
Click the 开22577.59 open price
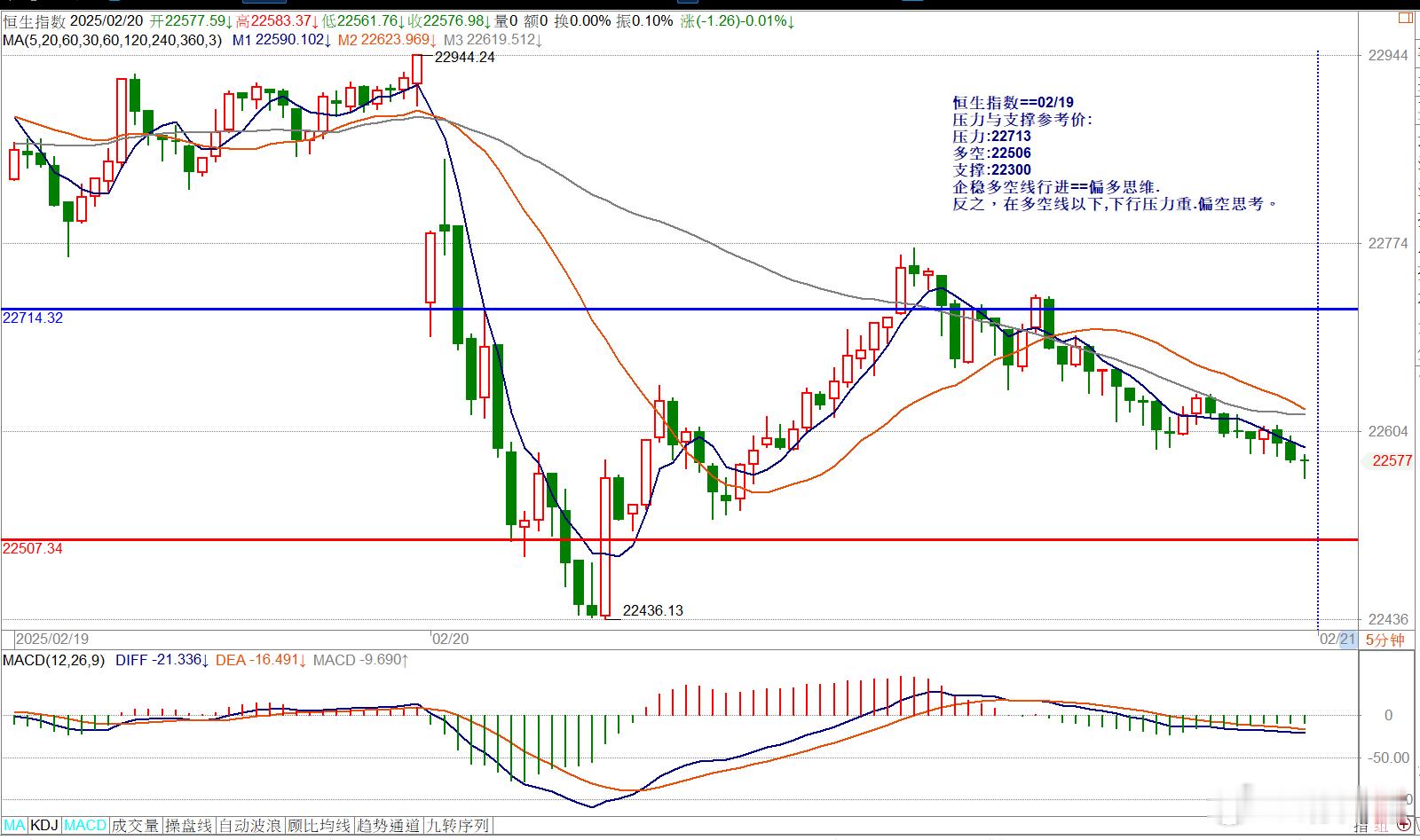point(192,21)
